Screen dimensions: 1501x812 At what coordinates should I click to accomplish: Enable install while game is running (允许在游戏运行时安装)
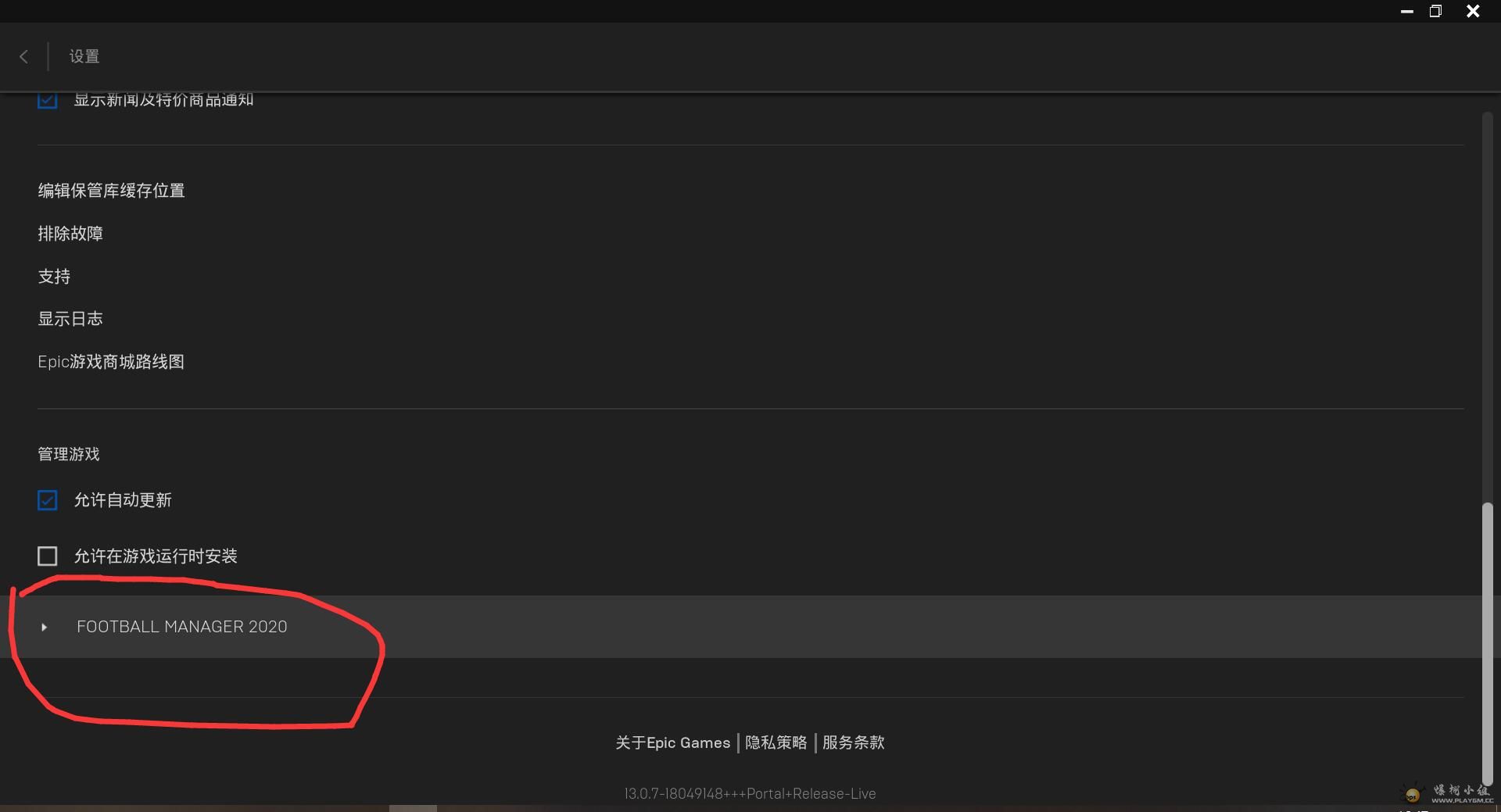(x=47, y=556)
